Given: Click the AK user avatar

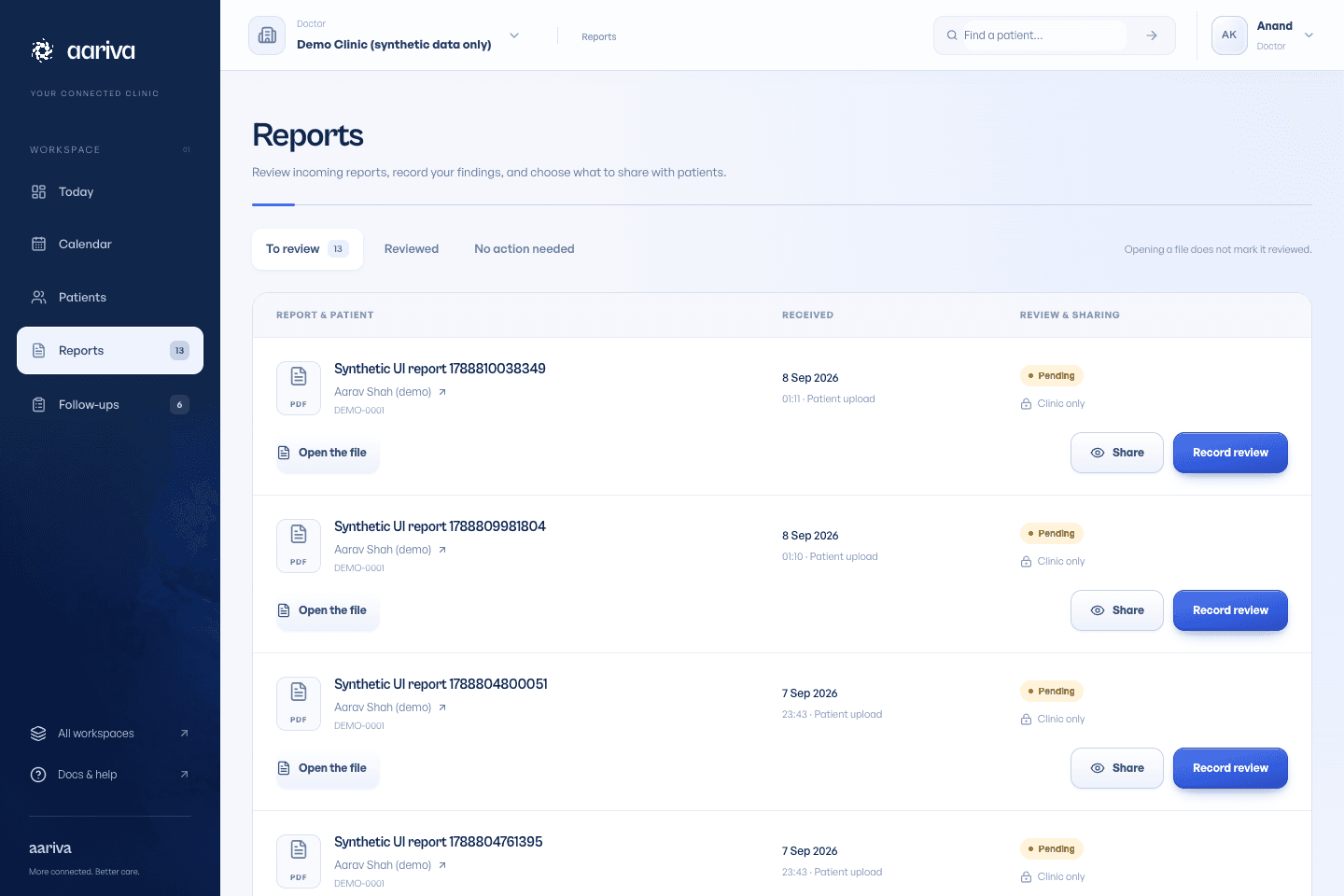Looking at the screenshot, I should [1229, 35].
